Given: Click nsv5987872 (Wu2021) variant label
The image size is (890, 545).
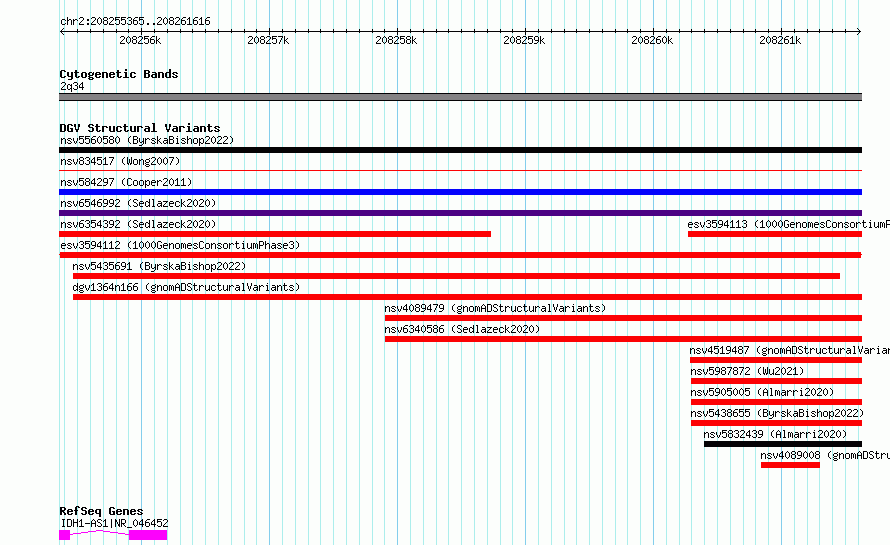Looking at the screenshot, I should pos(747,371).
